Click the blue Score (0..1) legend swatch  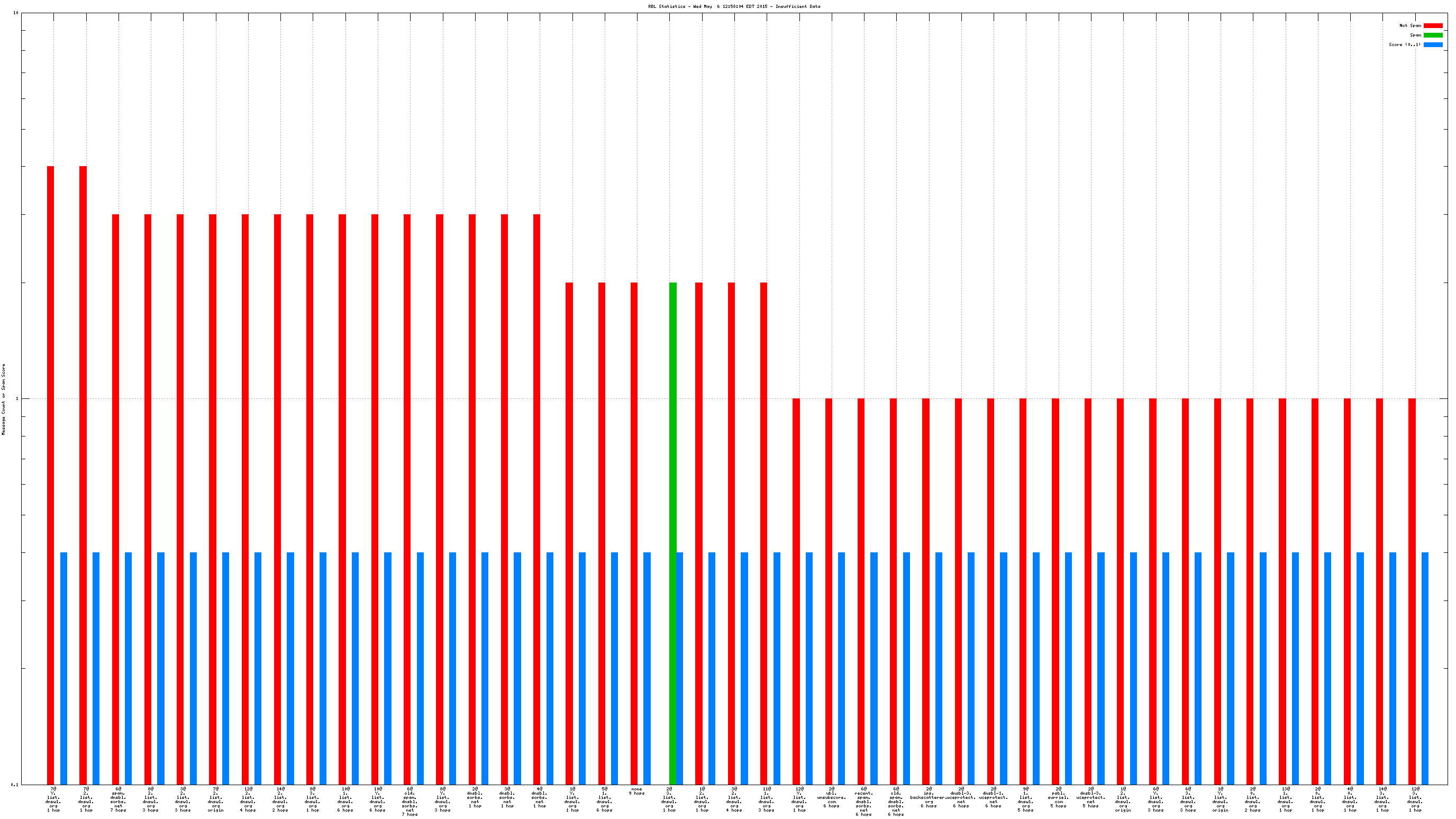click(1432, 44)
